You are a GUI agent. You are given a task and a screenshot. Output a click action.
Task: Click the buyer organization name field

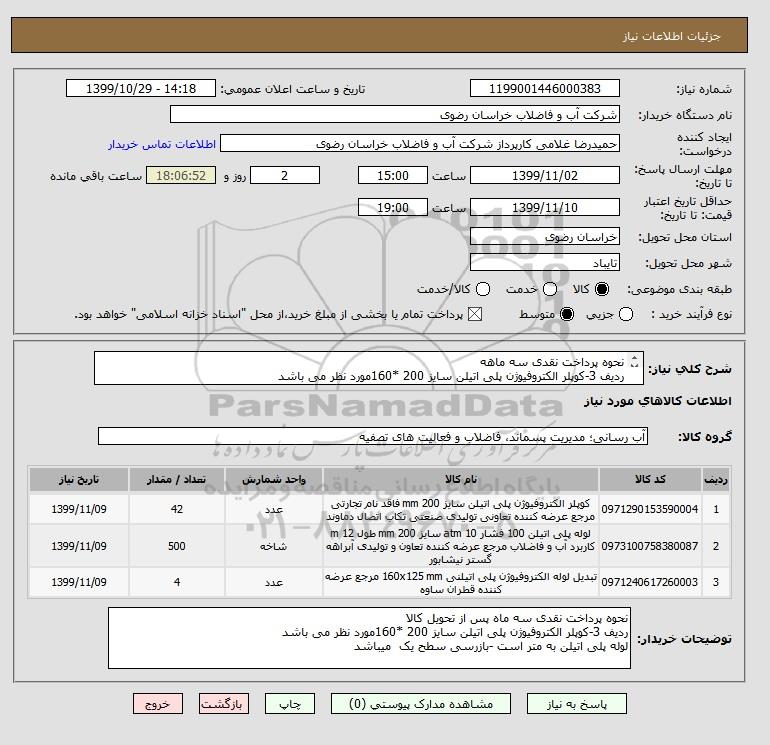tap(395, 114)
